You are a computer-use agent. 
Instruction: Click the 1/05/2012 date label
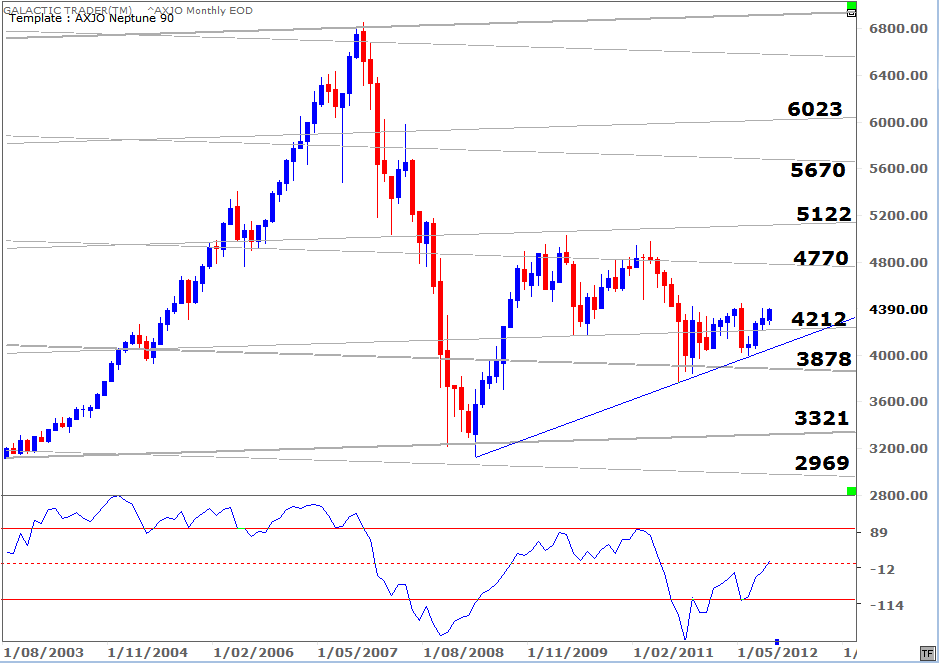tap(777, 652)
